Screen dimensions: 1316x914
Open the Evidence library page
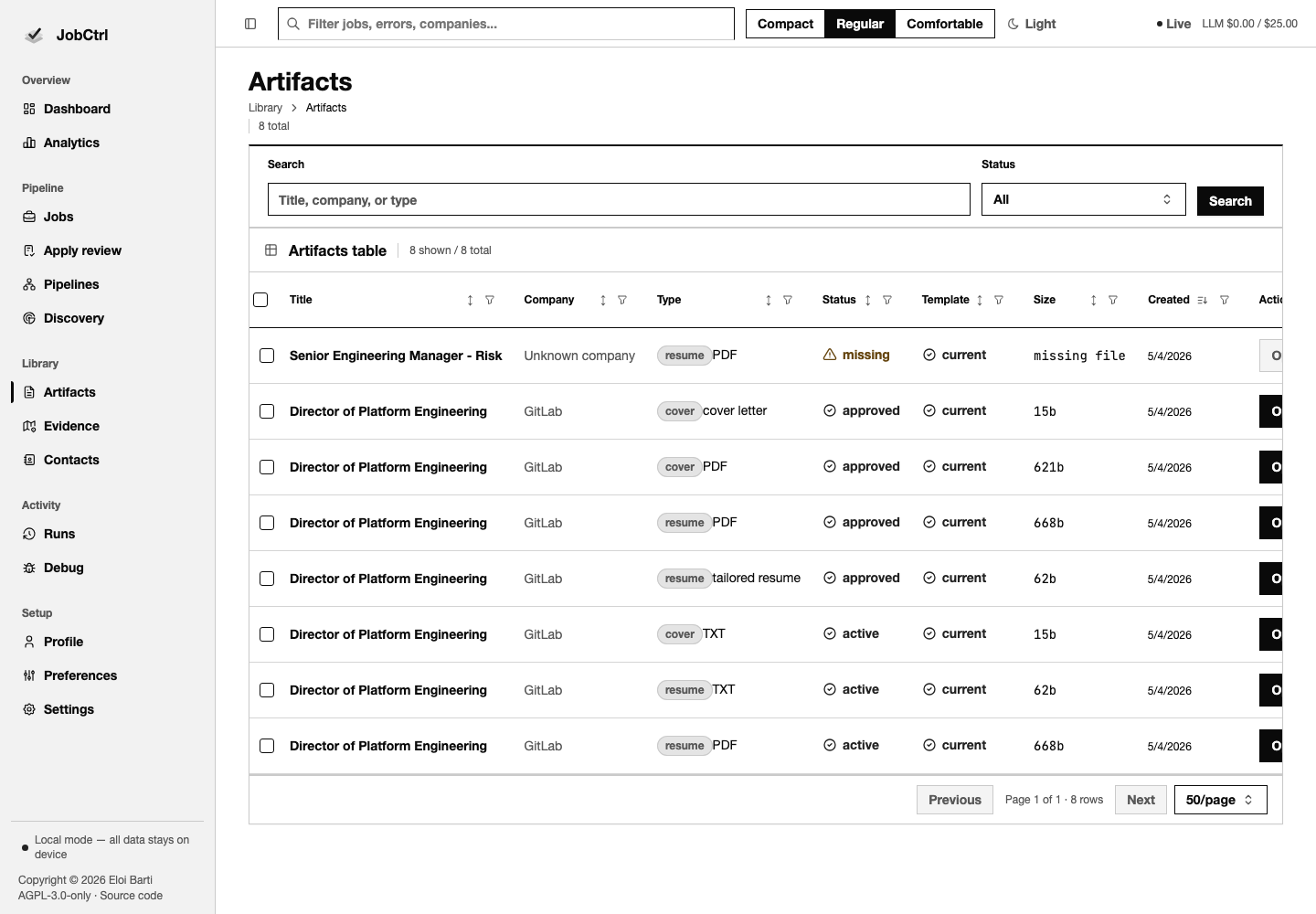click(x=71, y=426)
